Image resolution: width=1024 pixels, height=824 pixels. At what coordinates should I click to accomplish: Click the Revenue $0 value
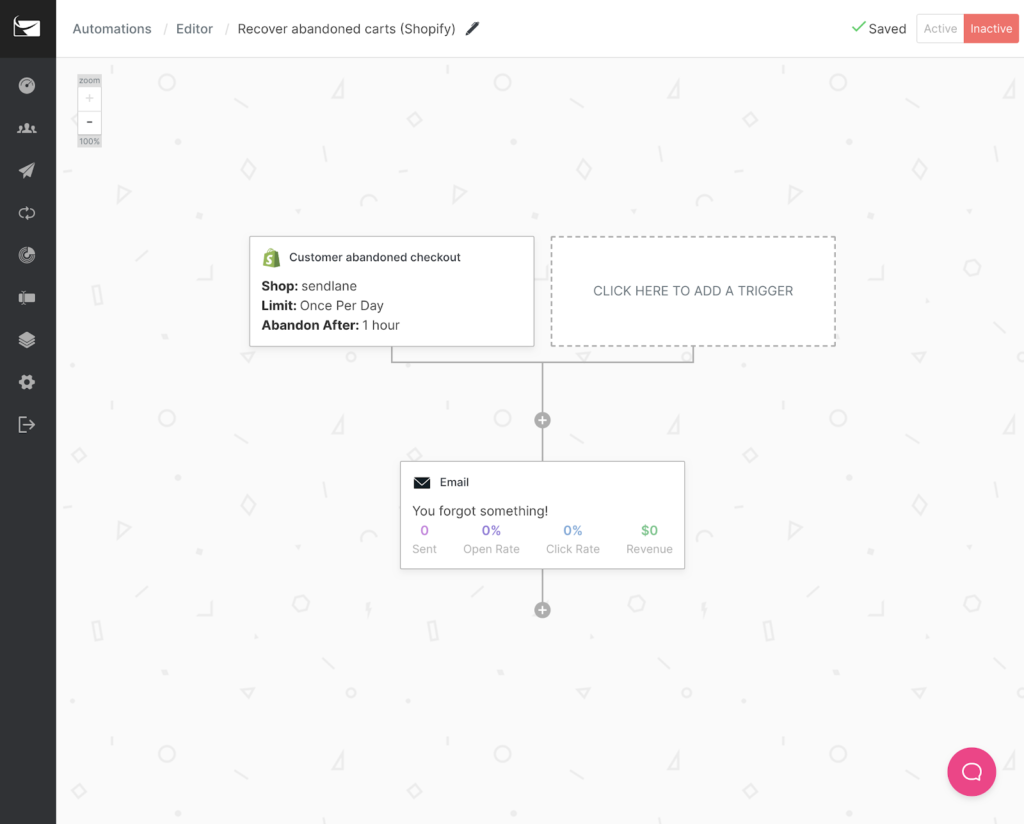[x=649, y=530]
